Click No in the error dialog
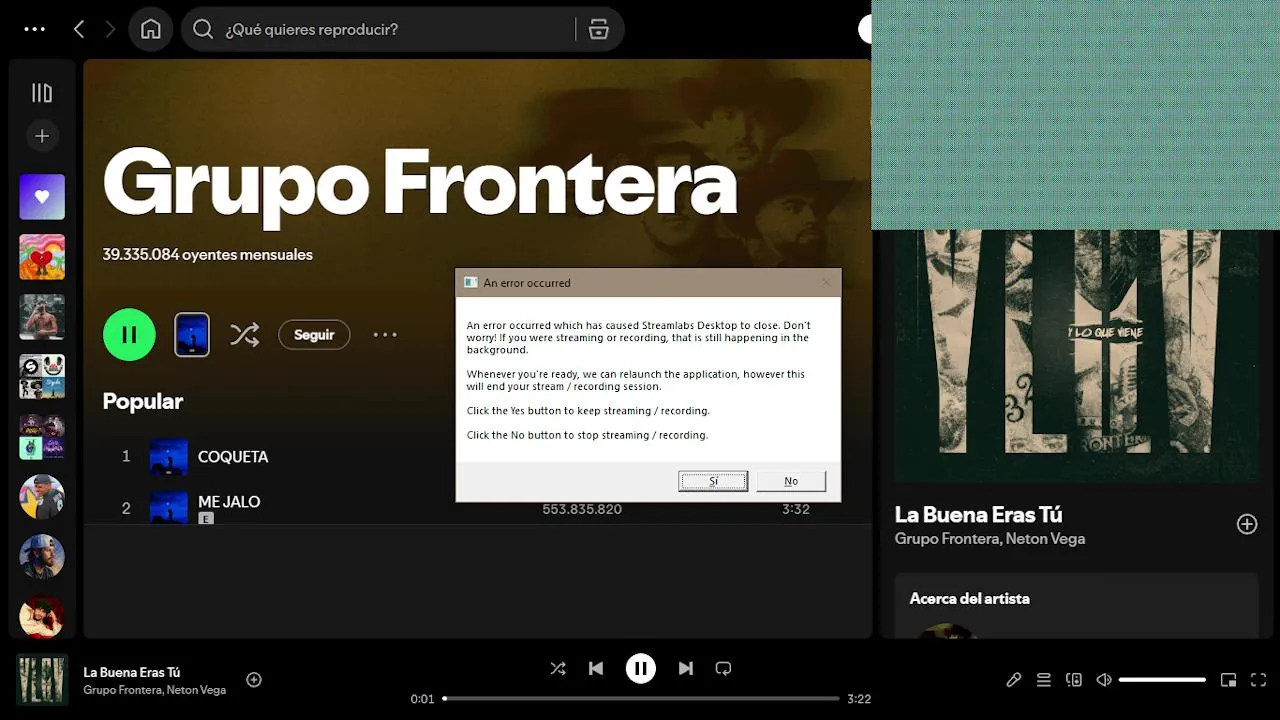This screenshot has height=720, width=1280. (x=791, y=481)
